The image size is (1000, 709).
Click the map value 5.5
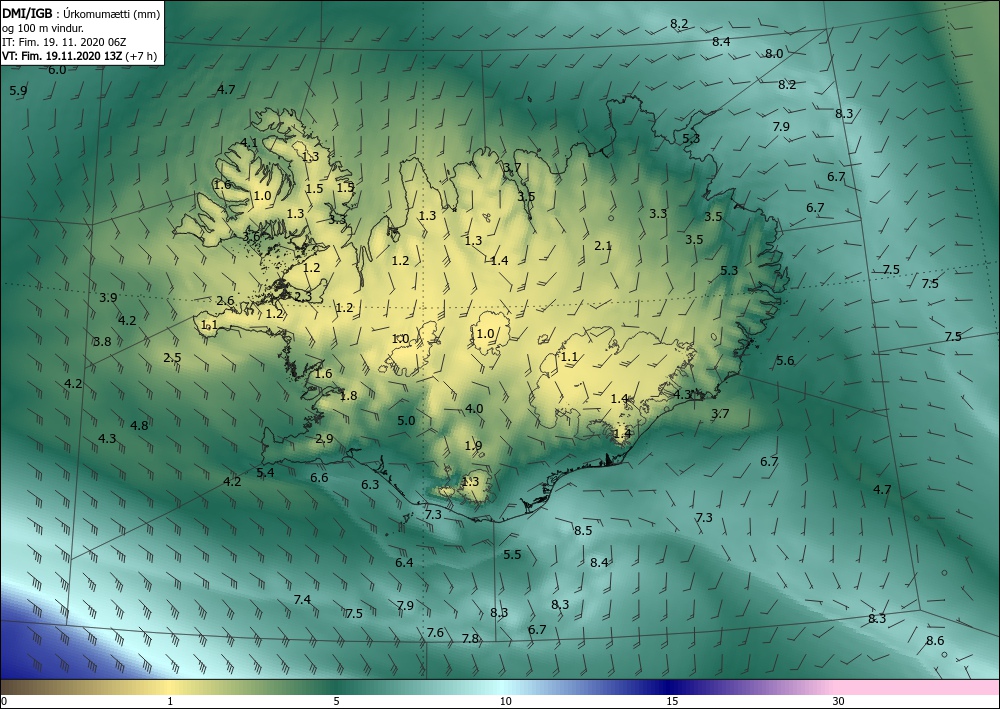tap(512, 555)
